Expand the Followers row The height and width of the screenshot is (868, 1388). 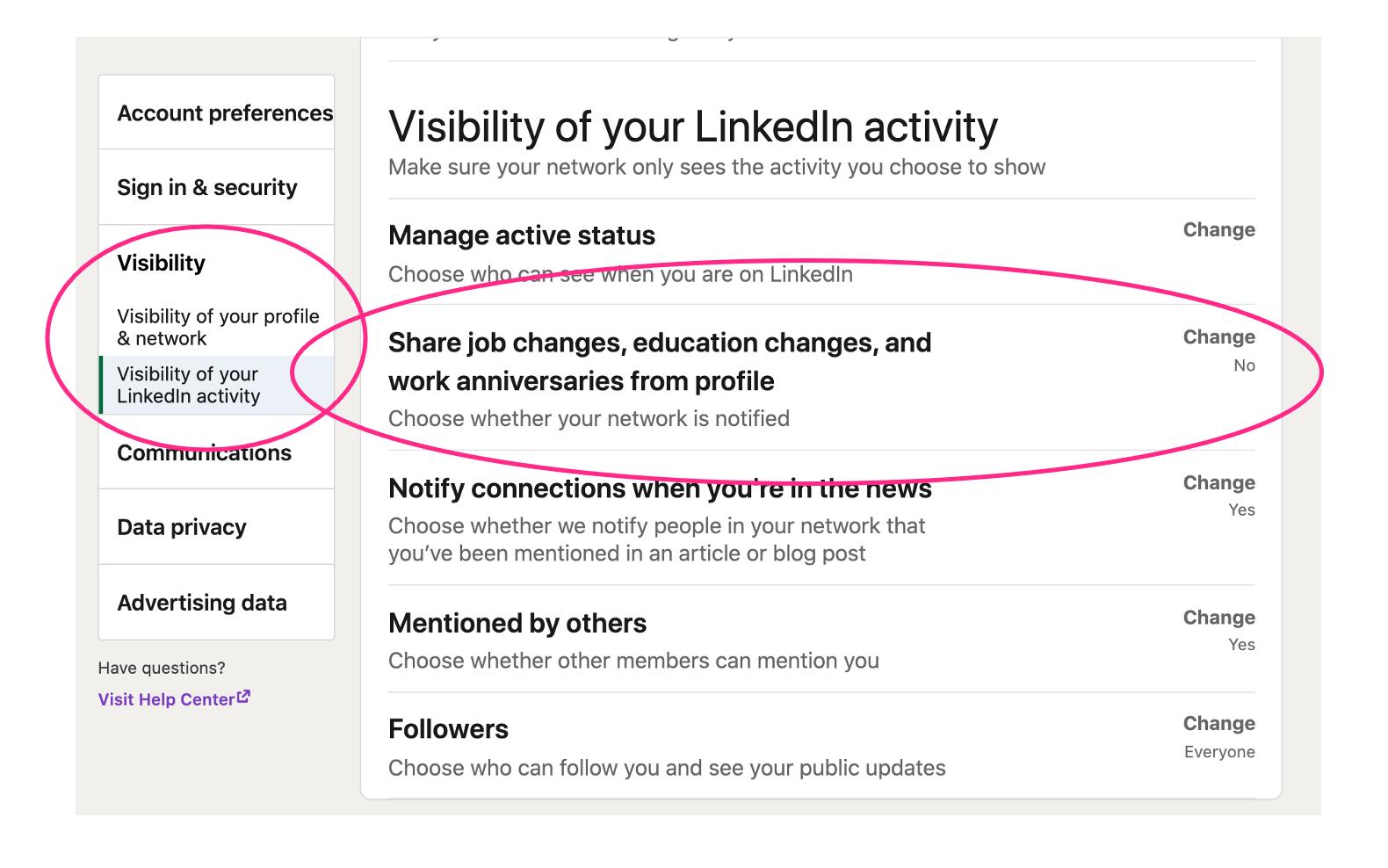click(x=821, y=746)
